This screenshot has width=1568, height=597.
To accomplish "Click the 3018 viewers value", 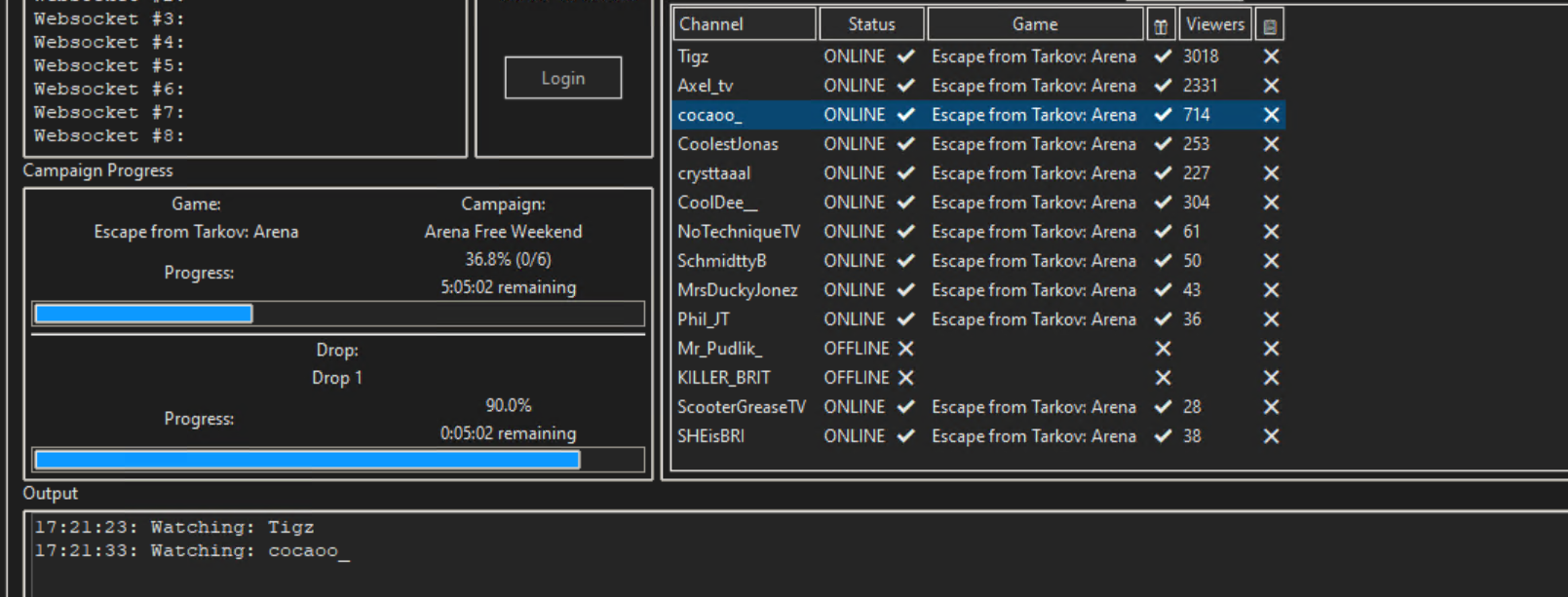I will 1201,56.
